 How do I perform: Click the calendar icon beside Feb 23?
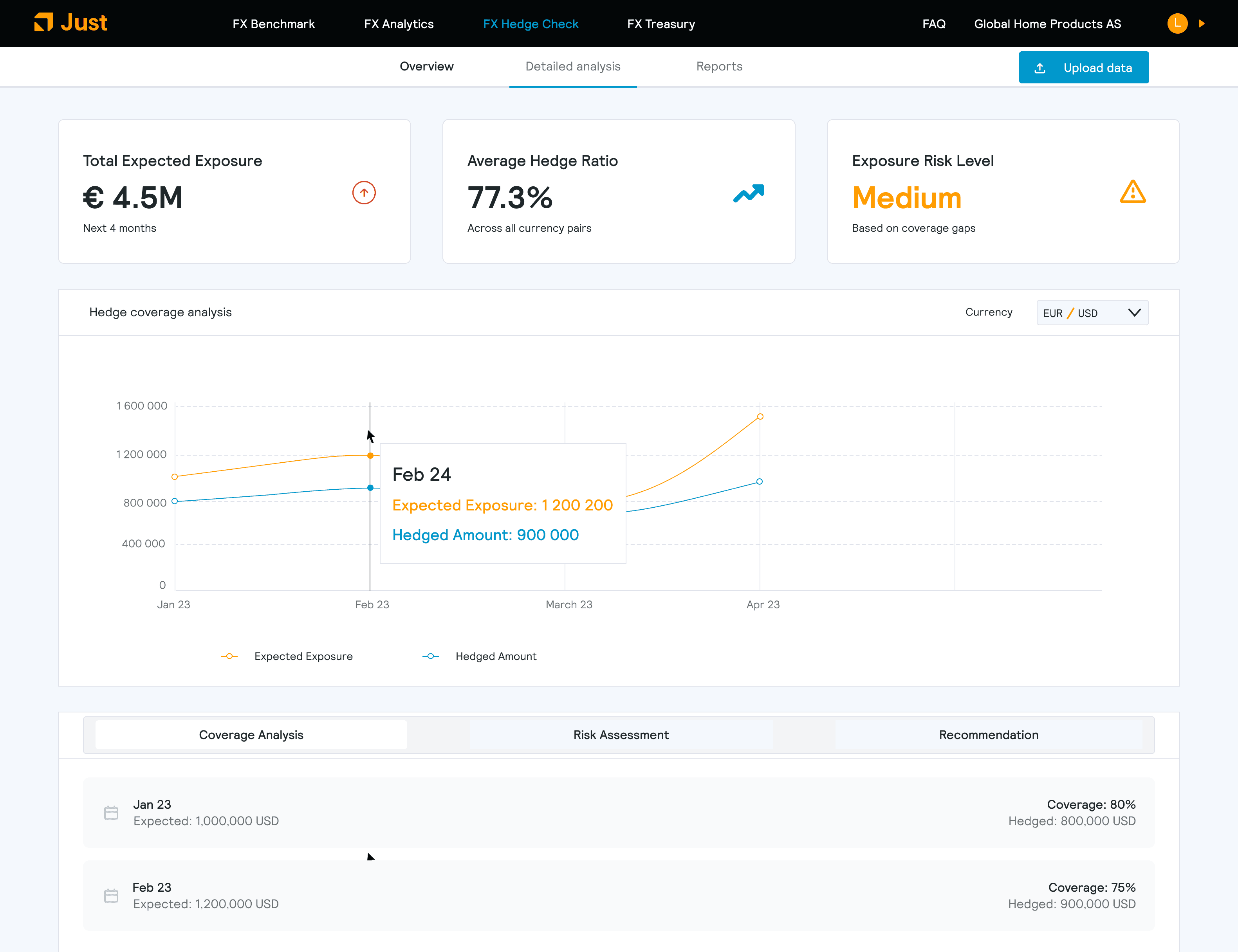pos(111,895)
